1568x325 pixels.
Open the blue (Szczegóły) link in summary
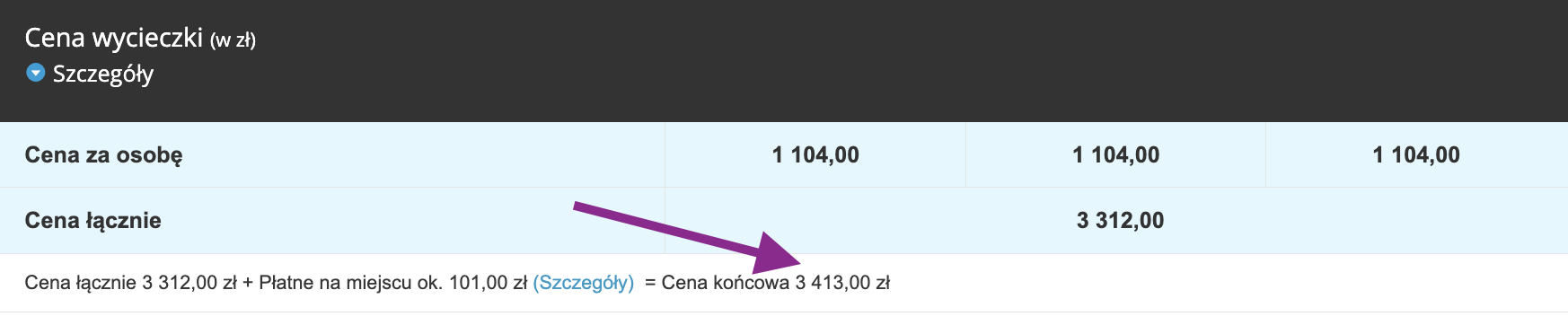pos(584,283)
